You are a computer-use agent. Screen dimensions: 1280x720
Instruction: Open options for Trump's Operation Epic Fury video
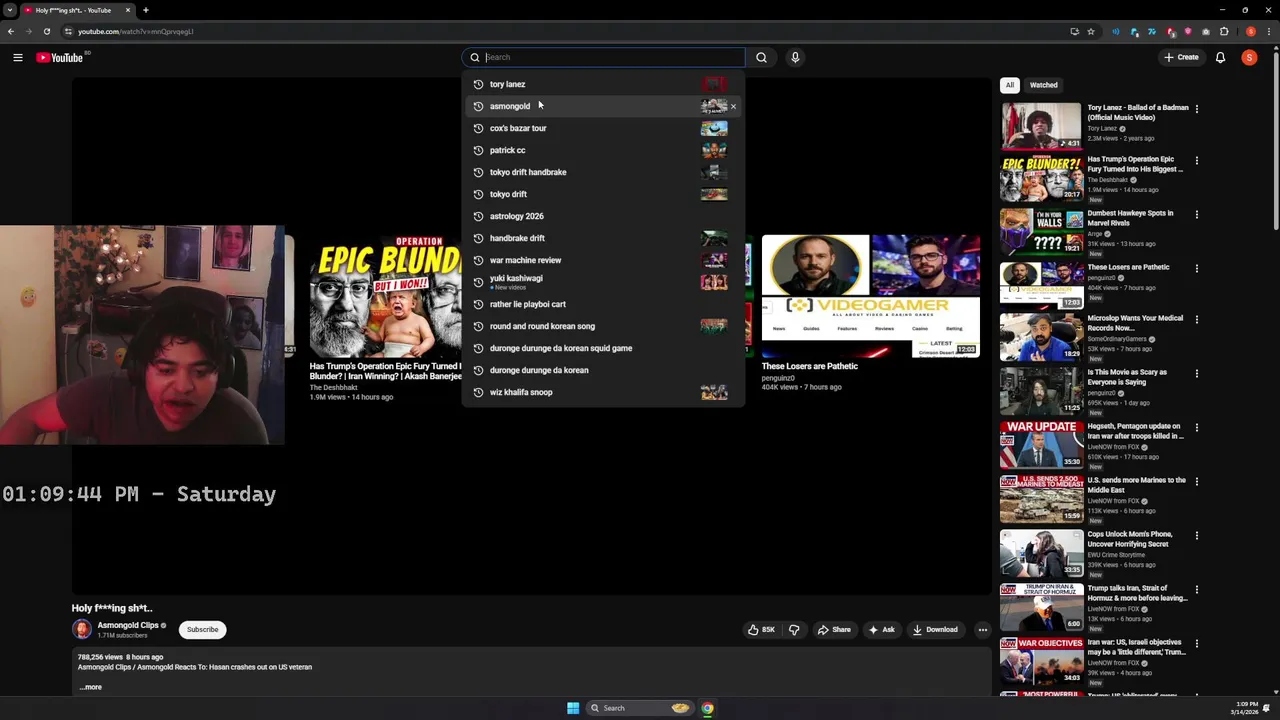1197,160
